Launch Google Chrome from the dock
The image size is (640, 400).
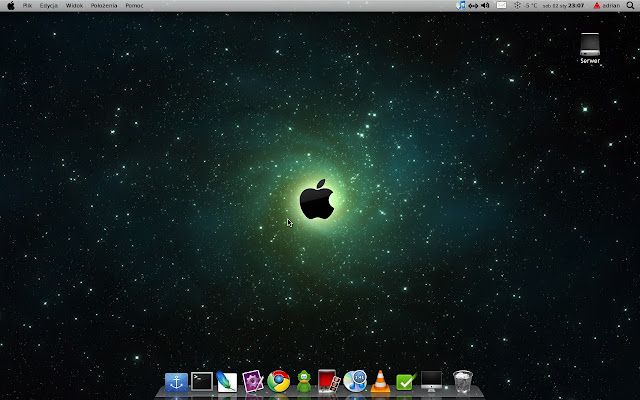click(278, 381)
